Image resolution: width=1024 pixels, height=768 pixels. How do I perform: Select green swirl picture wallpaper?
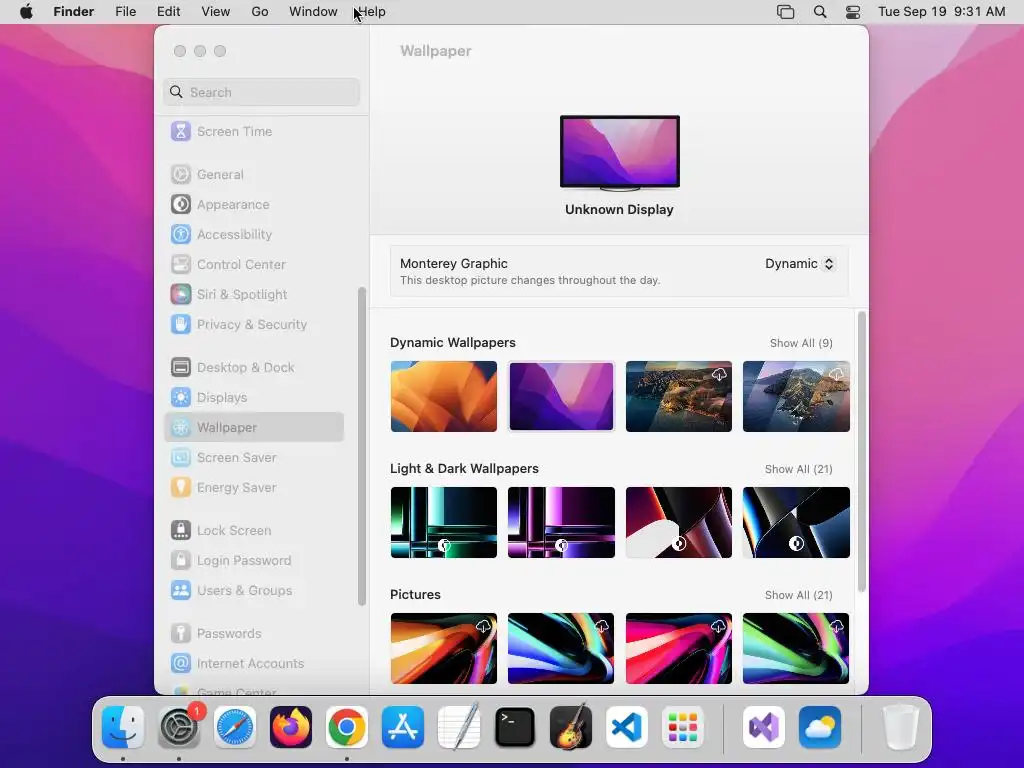796,648
